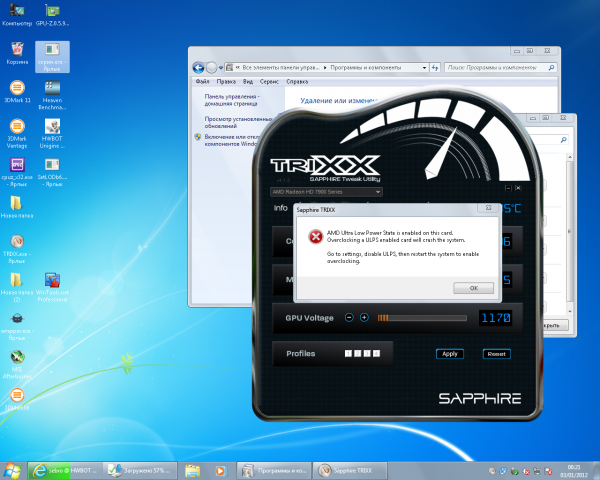
Task: Minimize the TRIXX utility window
Action: click(508, 188)
